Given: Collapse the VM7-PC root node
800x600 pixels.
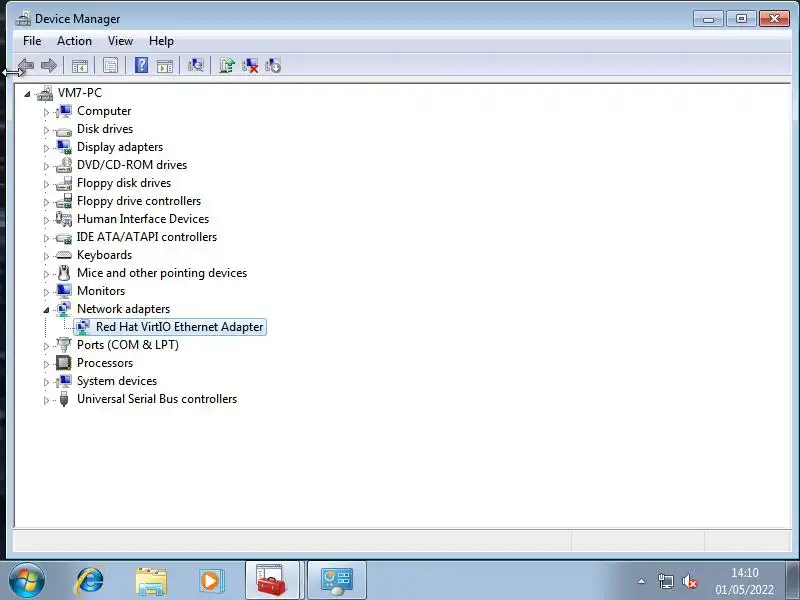Looking at the screenshot, I should point(27,94).
